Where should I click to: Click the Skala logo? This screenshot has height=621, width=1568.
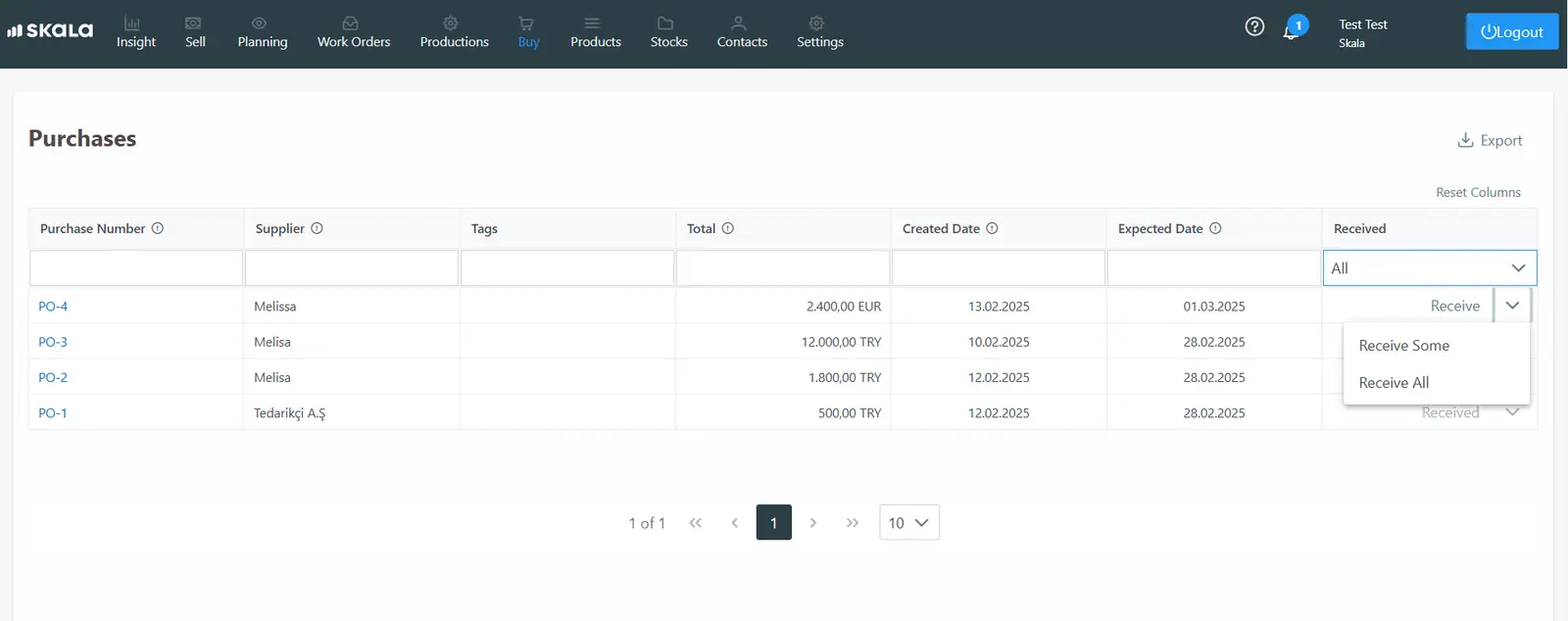coord(50,30)
